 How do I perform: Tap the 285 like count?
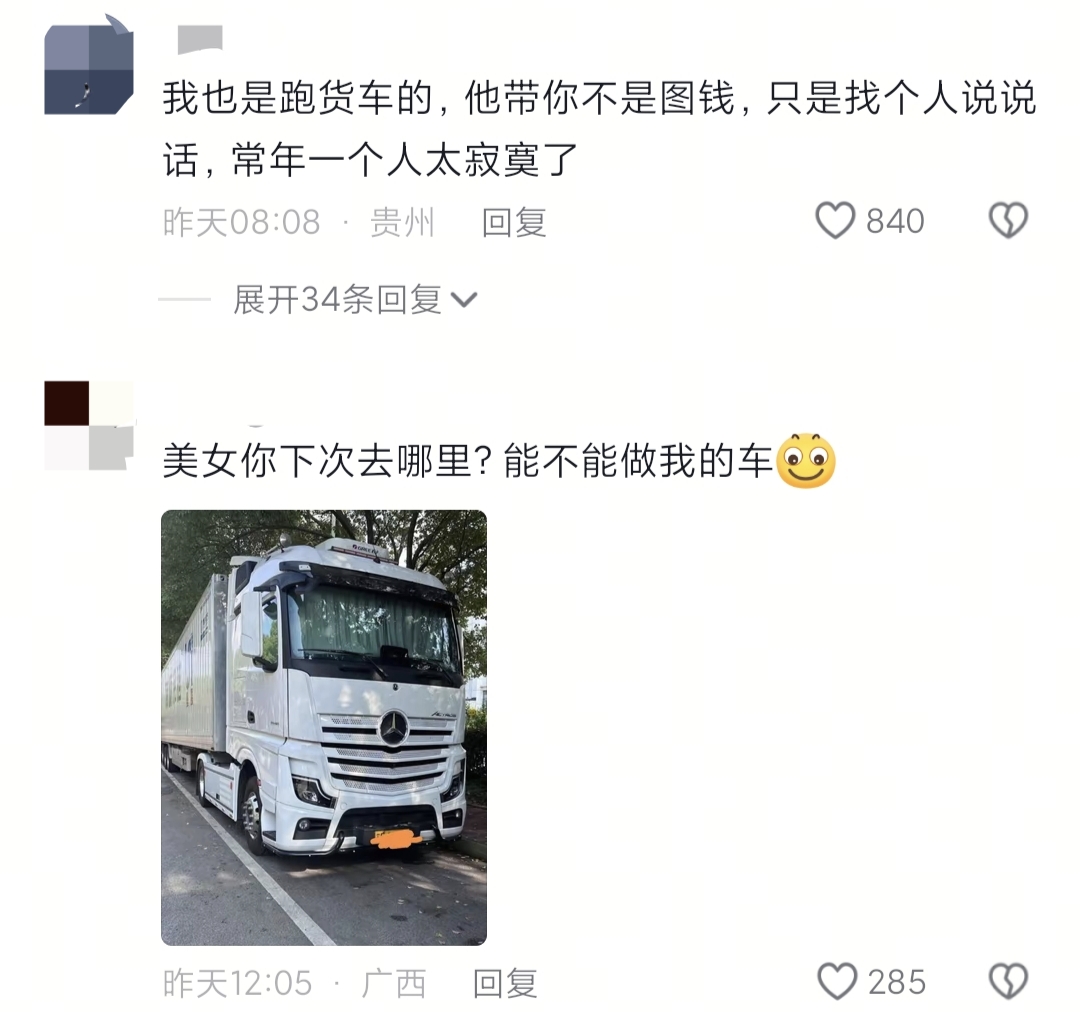click(896, 982)
